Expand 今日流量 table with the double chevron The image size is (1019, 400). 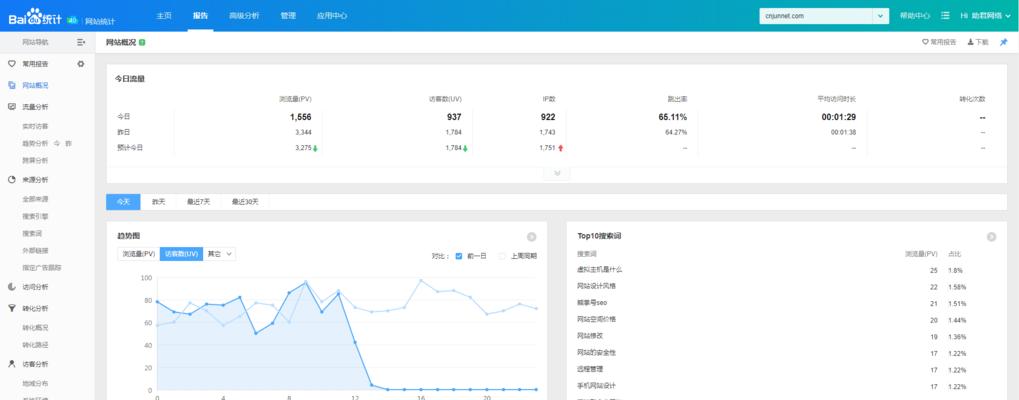557,173
